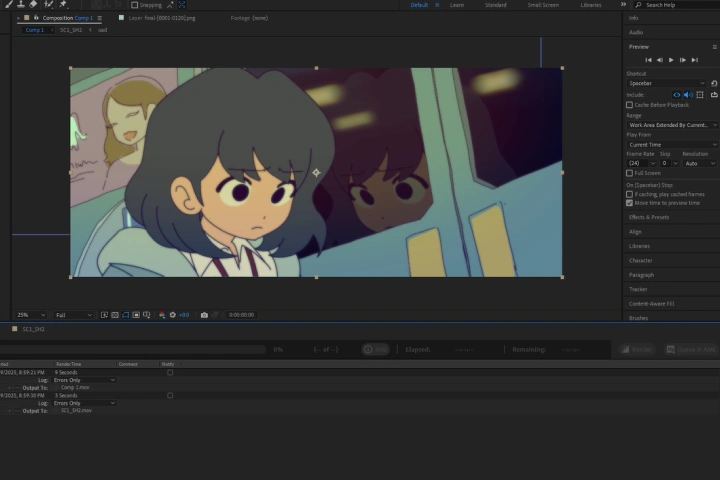Open the 25% magnification dropdown
Viewport: 720px width, 480px height.
coord(31,315)
